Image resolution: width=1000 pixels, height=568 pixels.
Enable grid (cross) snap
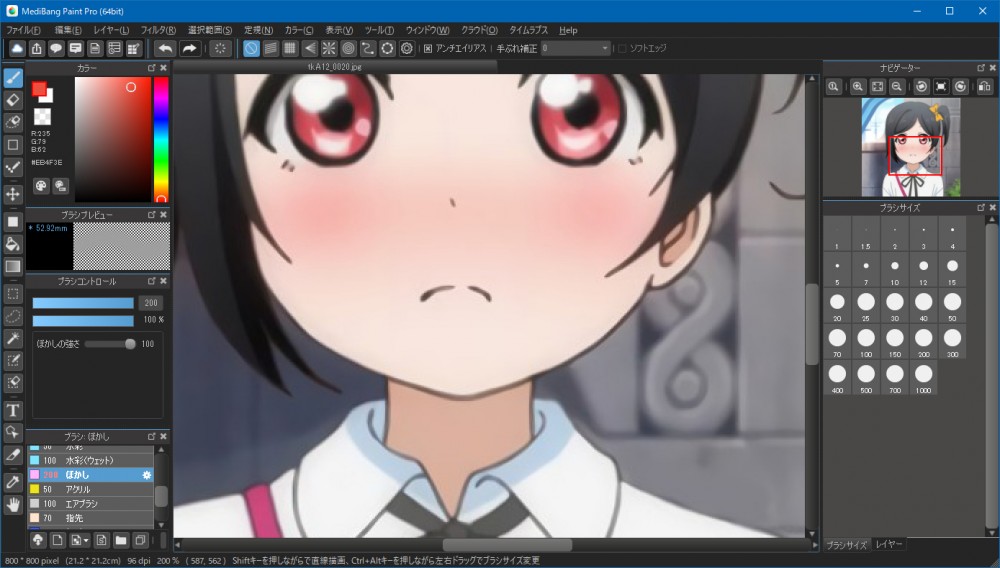(290, 48)
